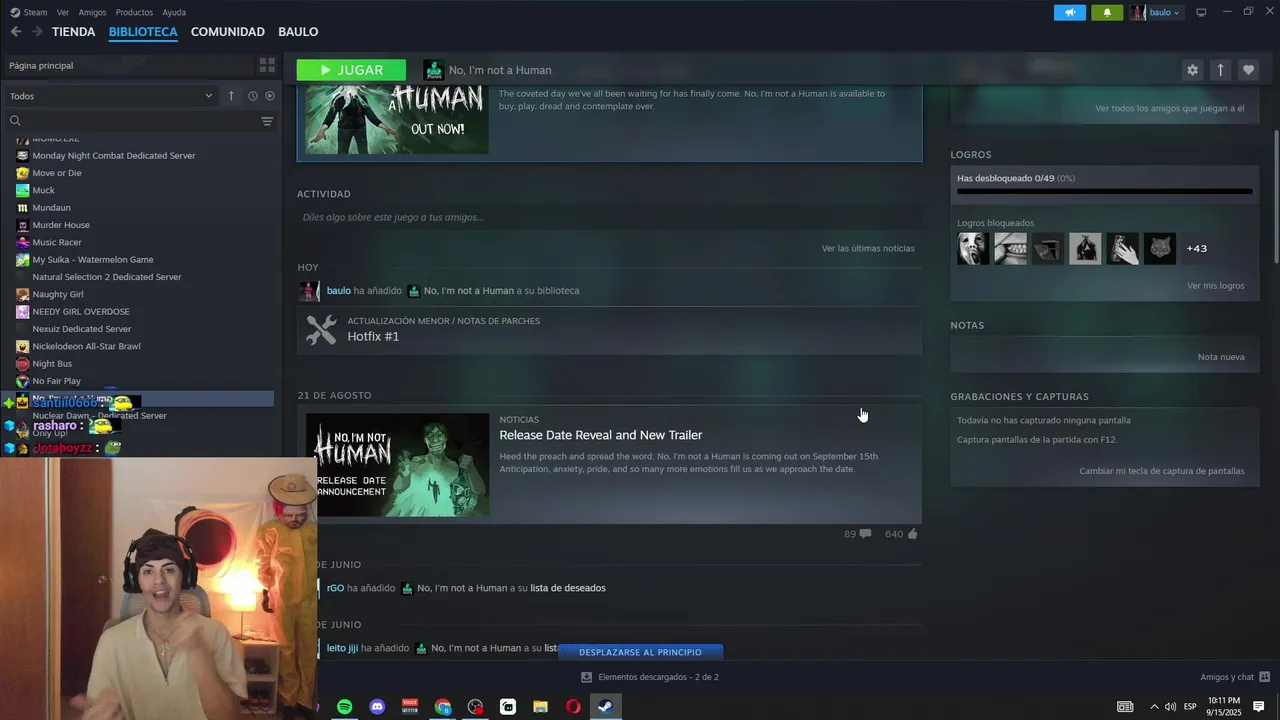Go forward with the right arrow
This screenshot has height=720, width=1280.
37,32
